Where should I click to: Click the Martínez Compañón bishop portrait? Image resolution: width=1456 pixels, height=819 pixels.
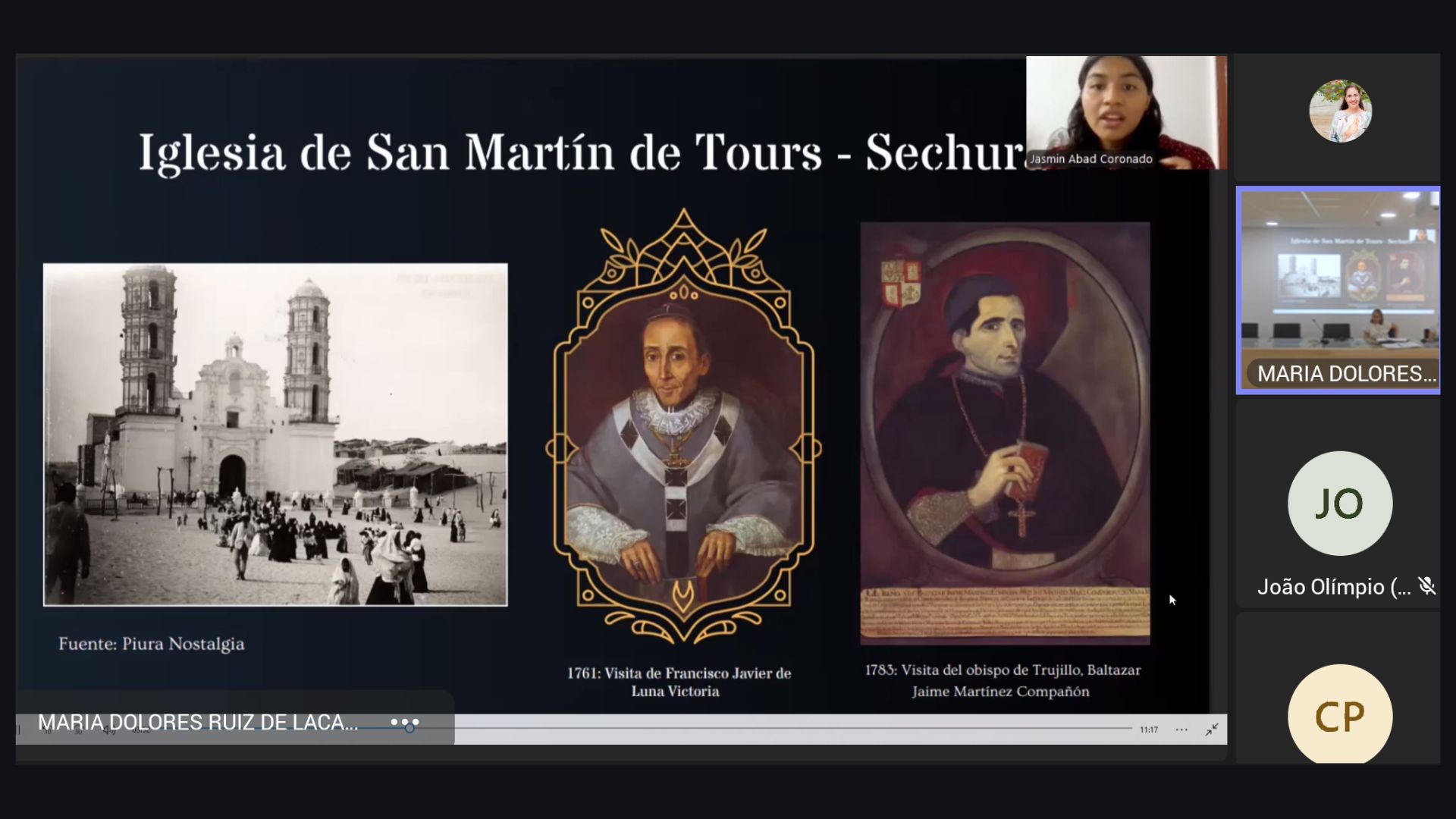pos(1004,432)
